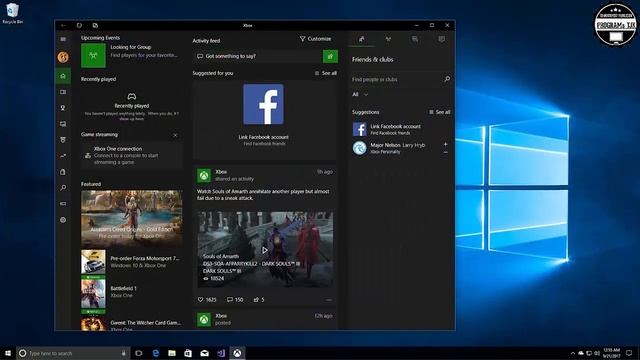Click the Xbox avatar on the shared activity post
The image size is (640, 360).
204,176
